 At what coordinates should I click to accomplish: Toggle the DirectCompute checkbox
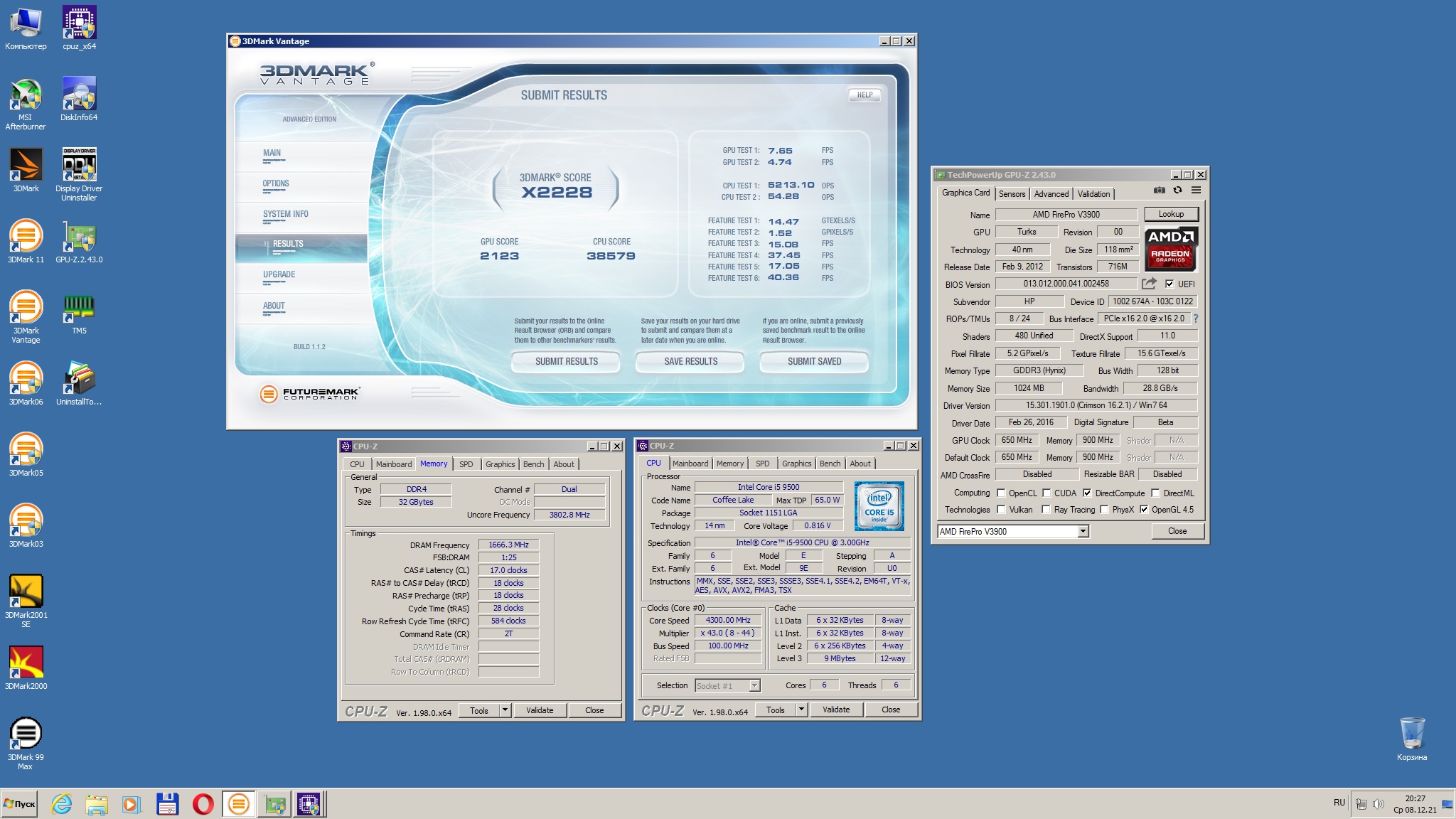(1087, 493)
